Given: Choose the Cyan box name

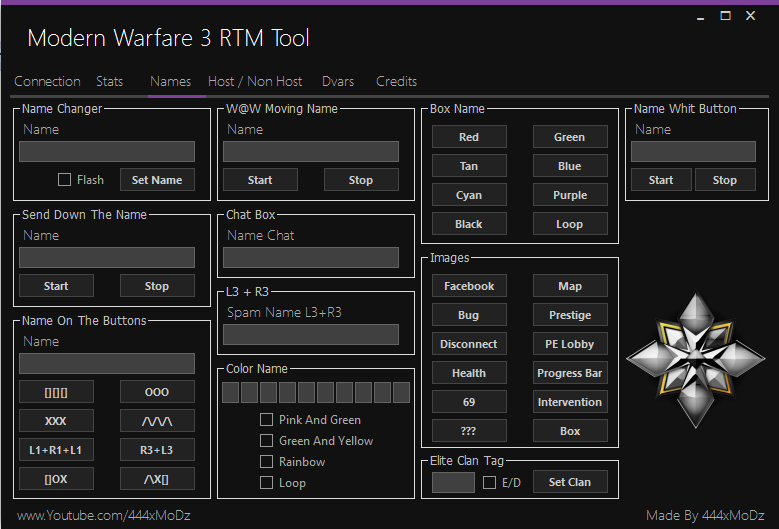Looking at the screenshot, I should 469,195.
